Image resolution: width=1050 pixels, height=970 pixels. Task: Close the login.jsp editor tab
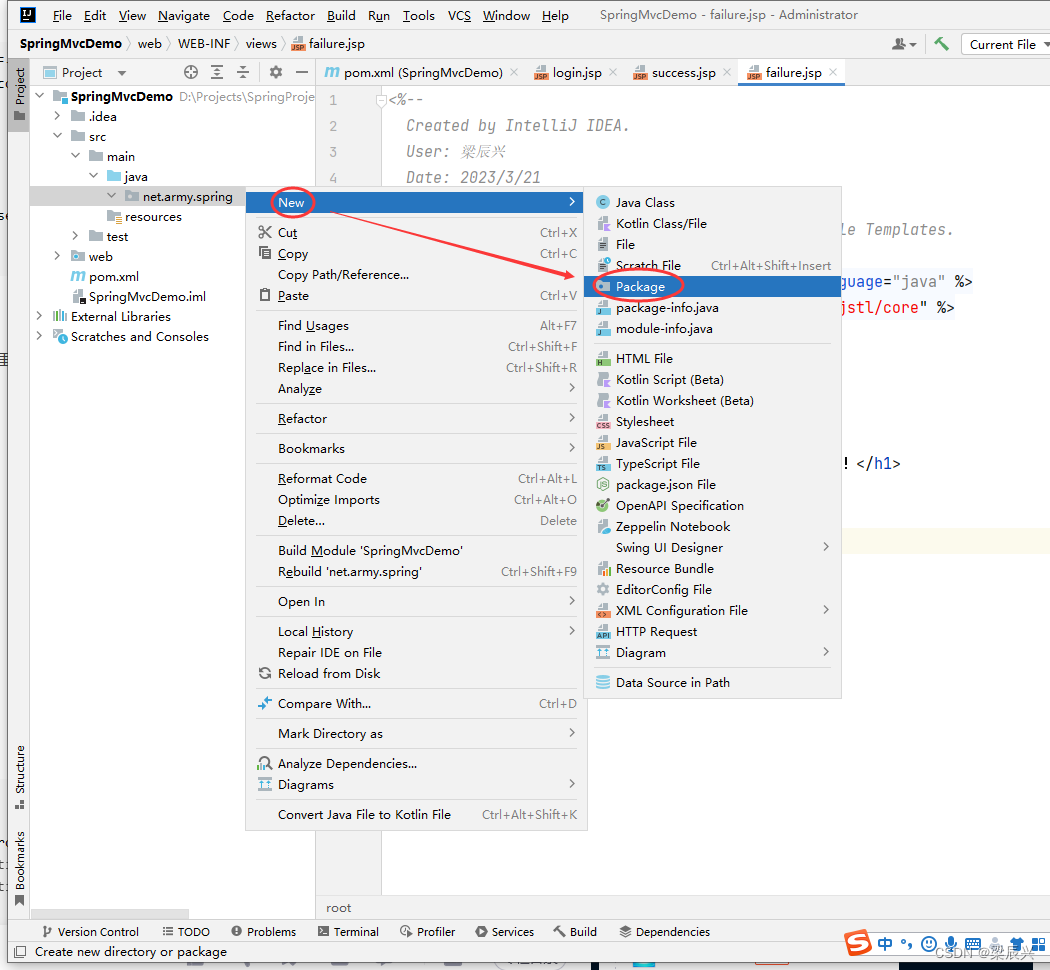[613, 72]
